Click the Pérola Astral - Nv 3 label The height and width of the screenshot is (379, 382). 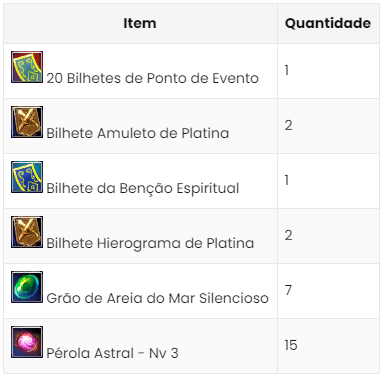(x=112, y=353)
